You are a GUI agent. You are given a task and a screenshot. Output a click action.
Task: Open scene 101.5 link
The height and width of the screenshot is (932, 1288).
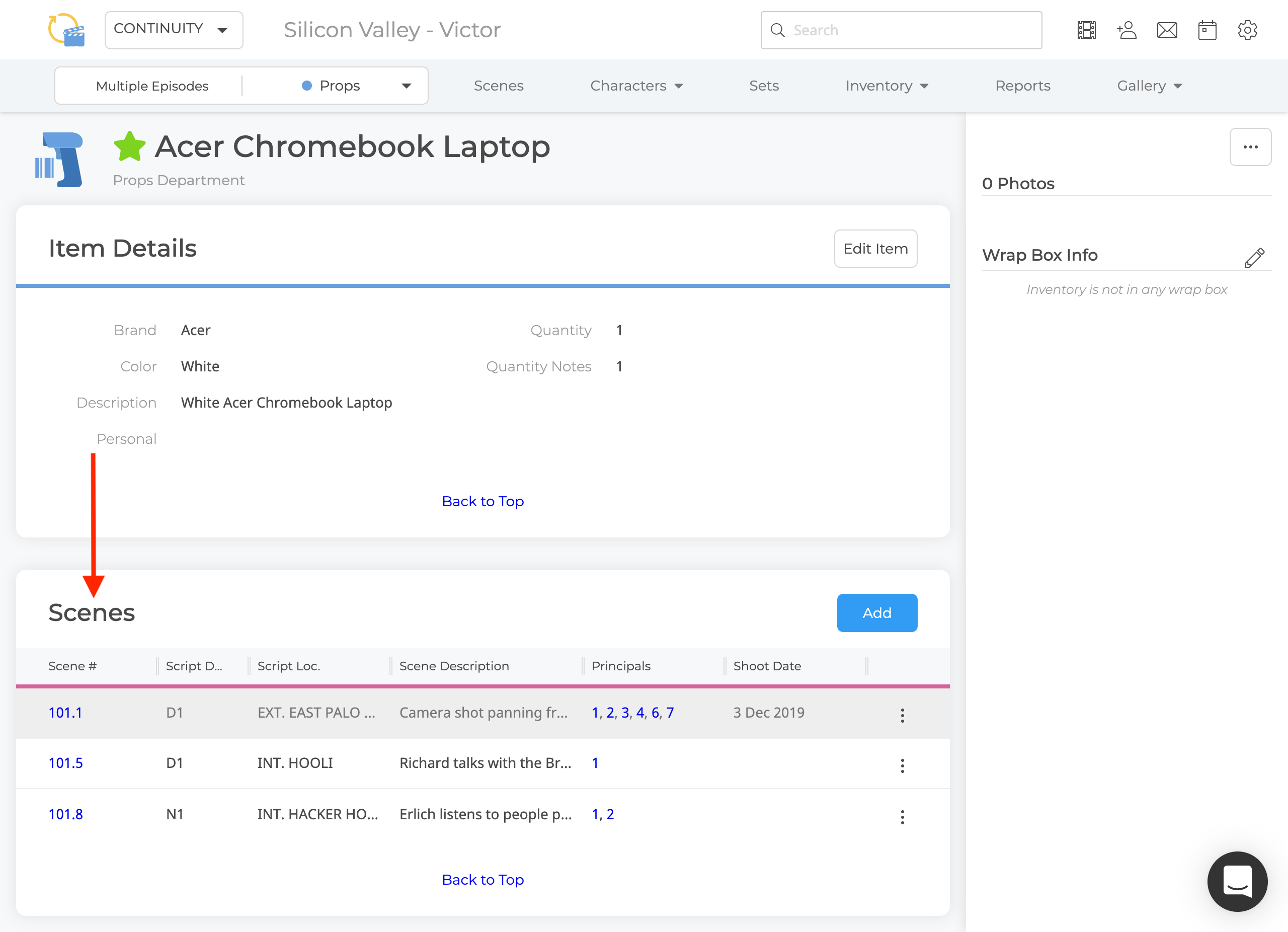[x=65, y=763]
